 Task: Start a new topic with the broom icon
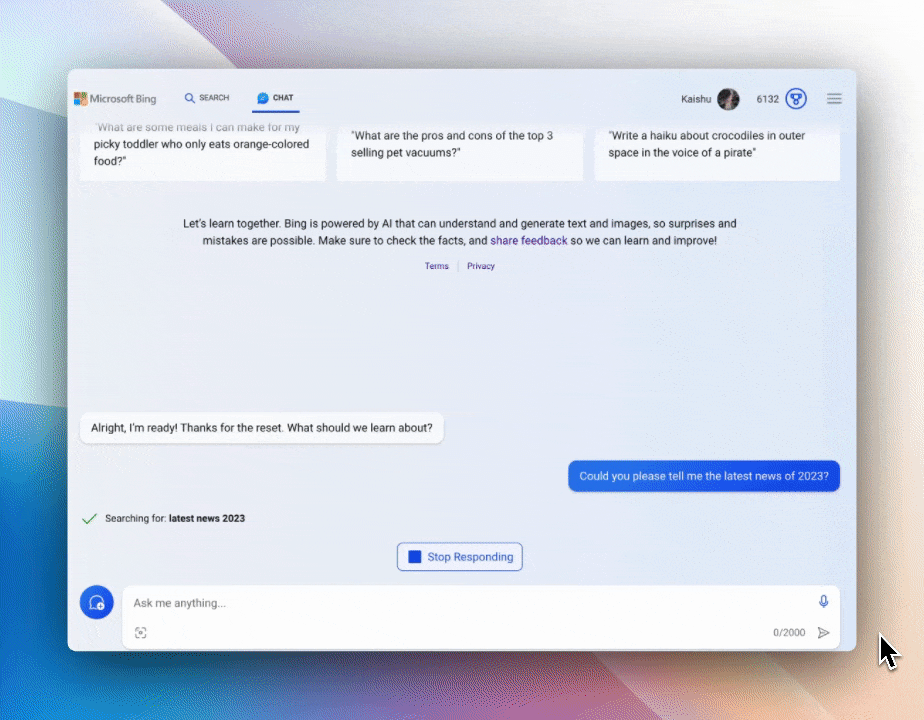tap(97, 603)
